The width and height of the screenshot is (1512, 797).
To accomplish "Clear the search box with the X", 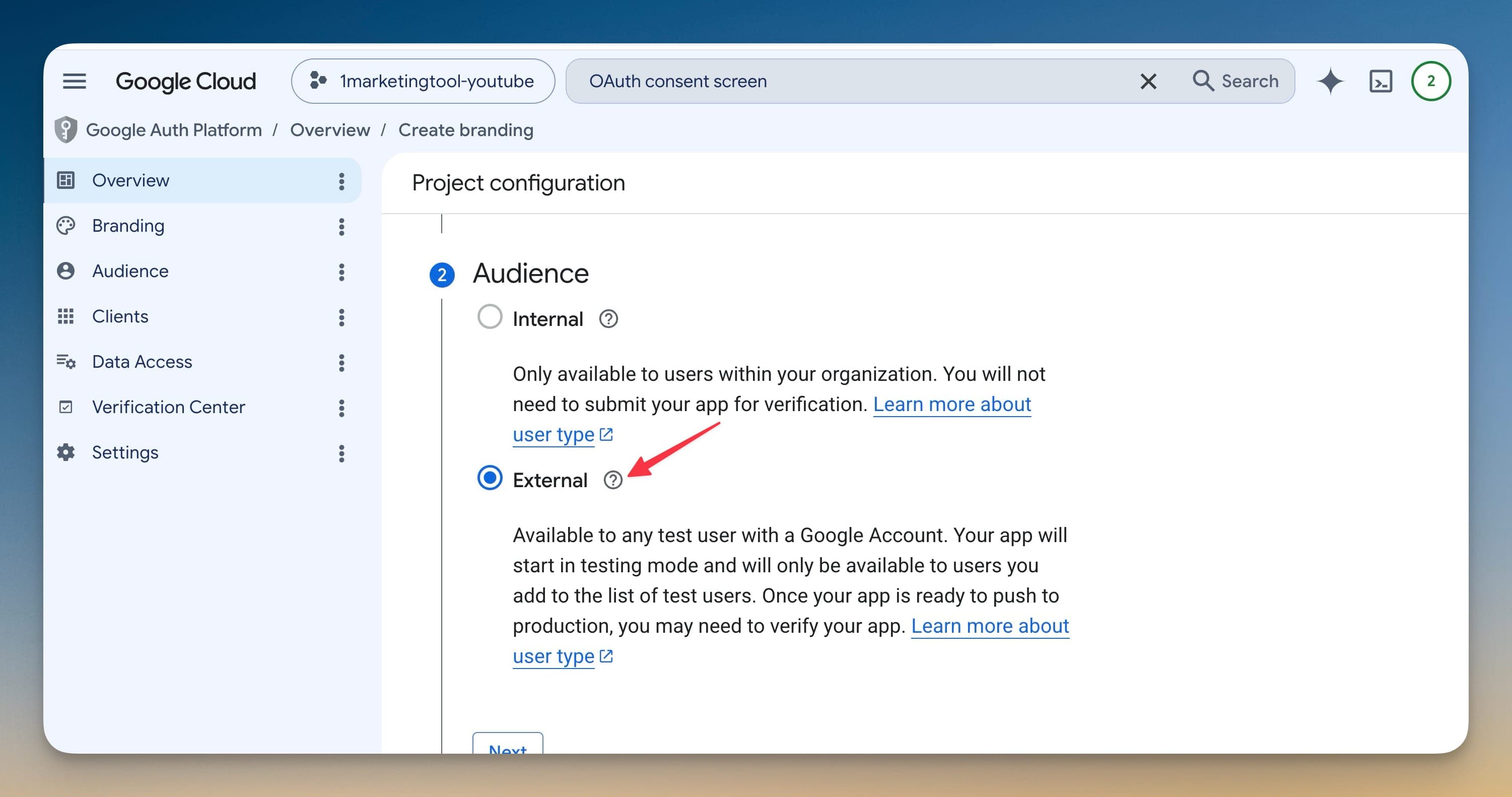I will coord(1148,81).
